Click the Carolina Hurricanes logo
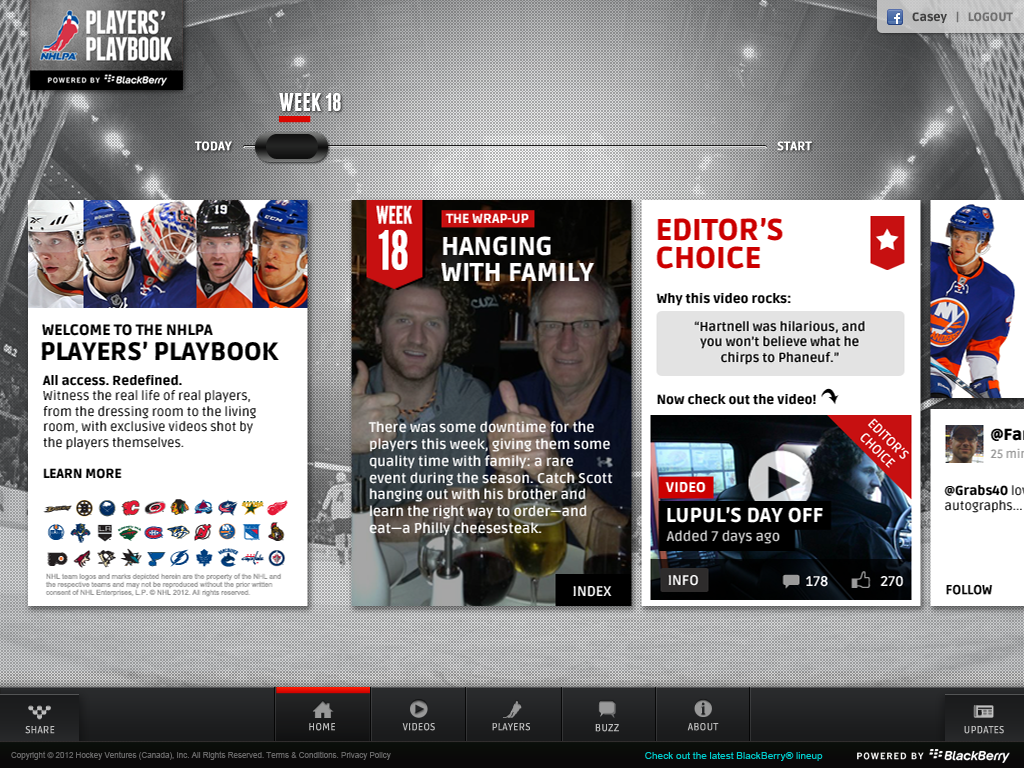This screenshot has height=768, width=1024. click(x=155, y=508)
